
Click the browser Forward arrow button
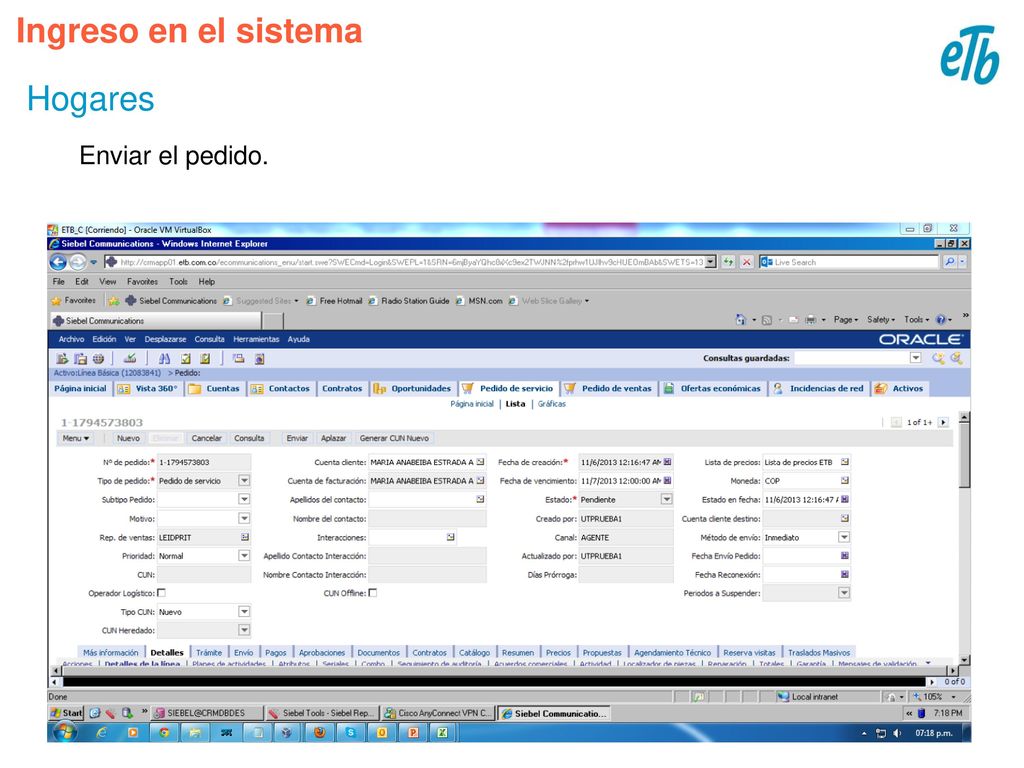pyautogui.click(x=77, y=263)
